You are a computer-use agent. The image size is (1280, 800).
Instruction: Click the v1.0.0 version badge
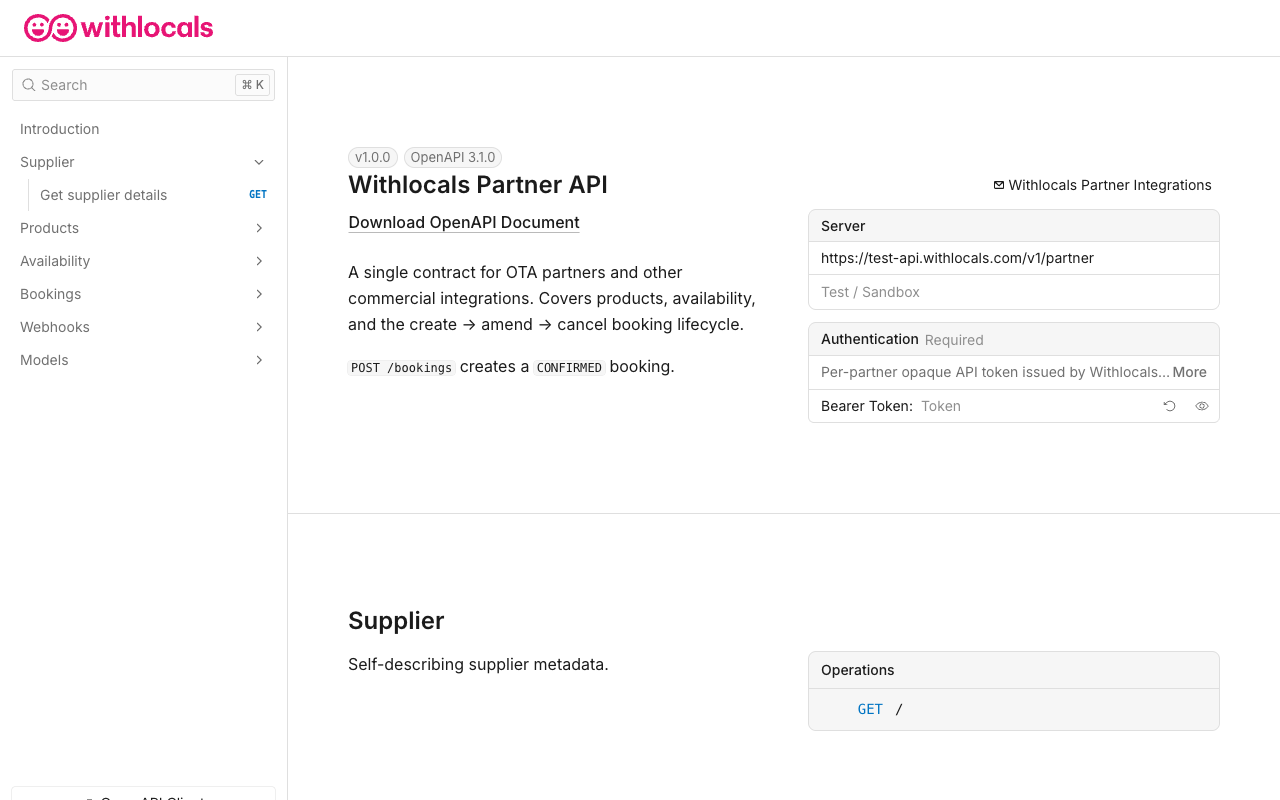click(x=373, y=157)
